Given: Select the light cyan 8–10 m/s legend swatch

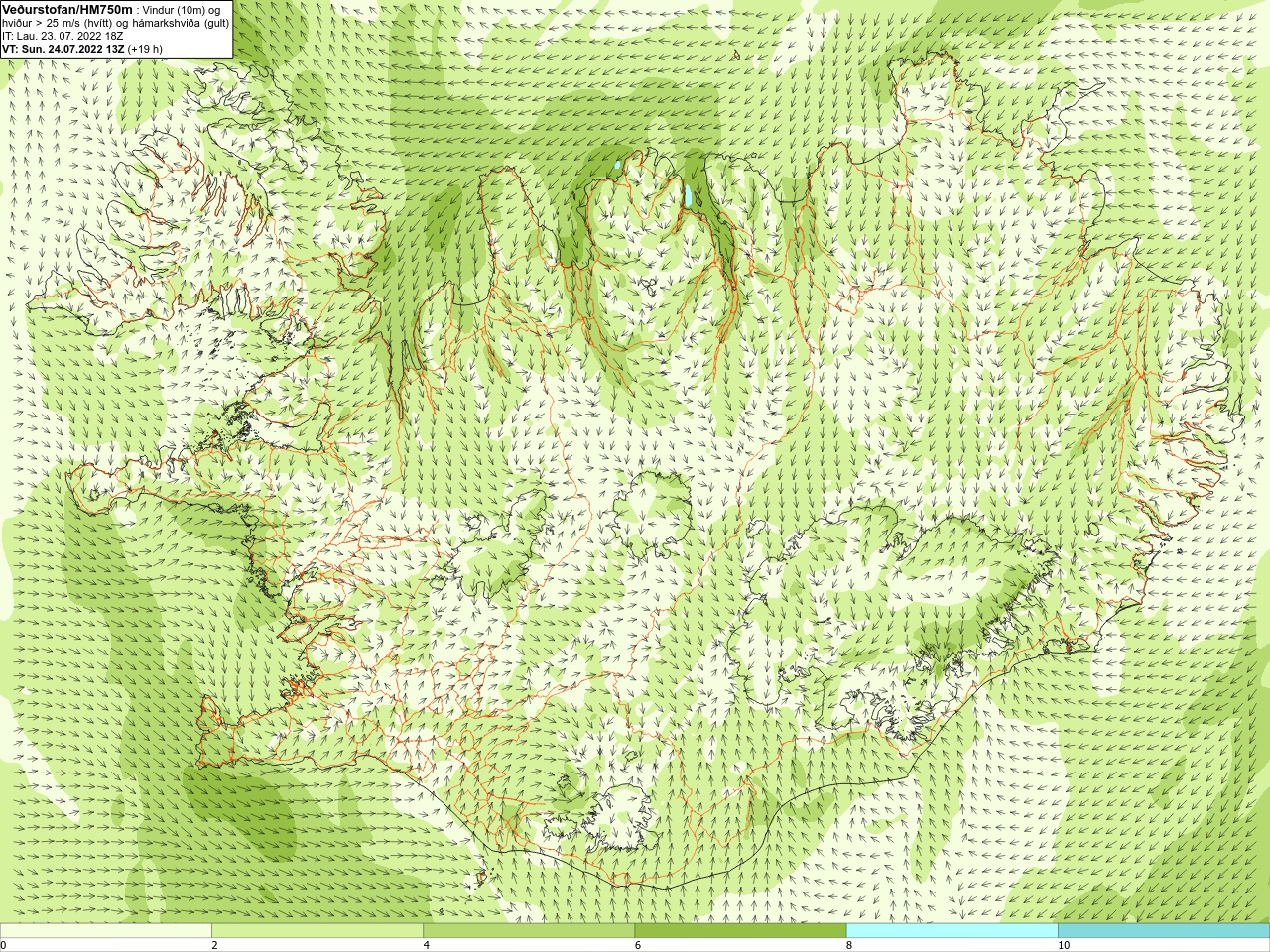Looking at the screenshot, I should click(952, 931).
